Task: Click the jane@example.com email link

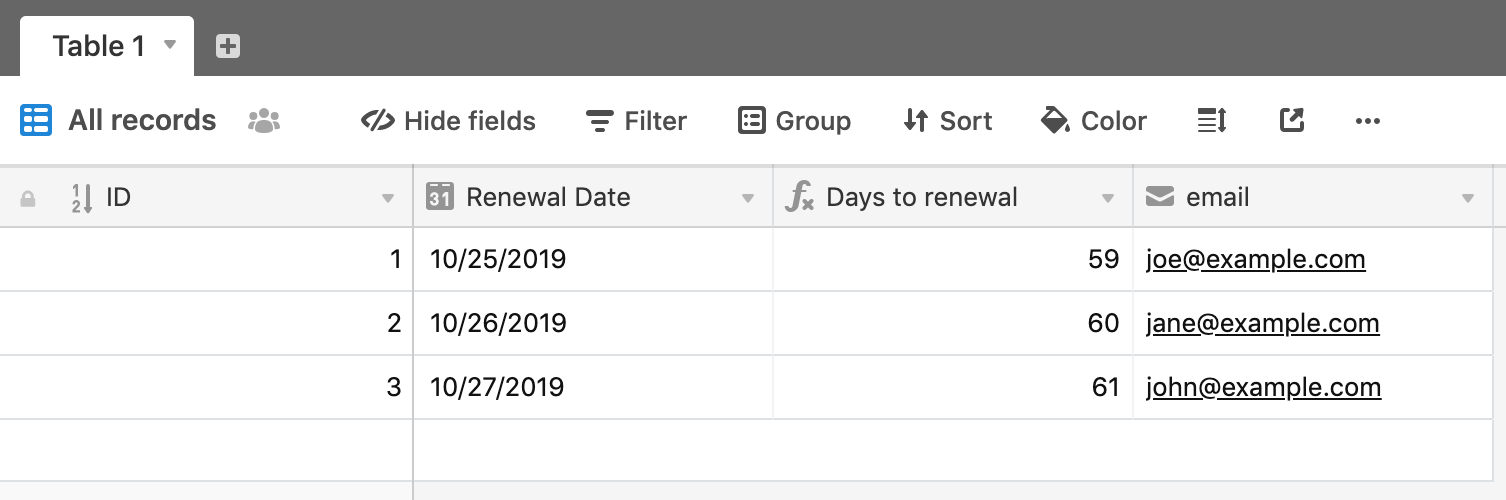Action: tap(1263, 324)
